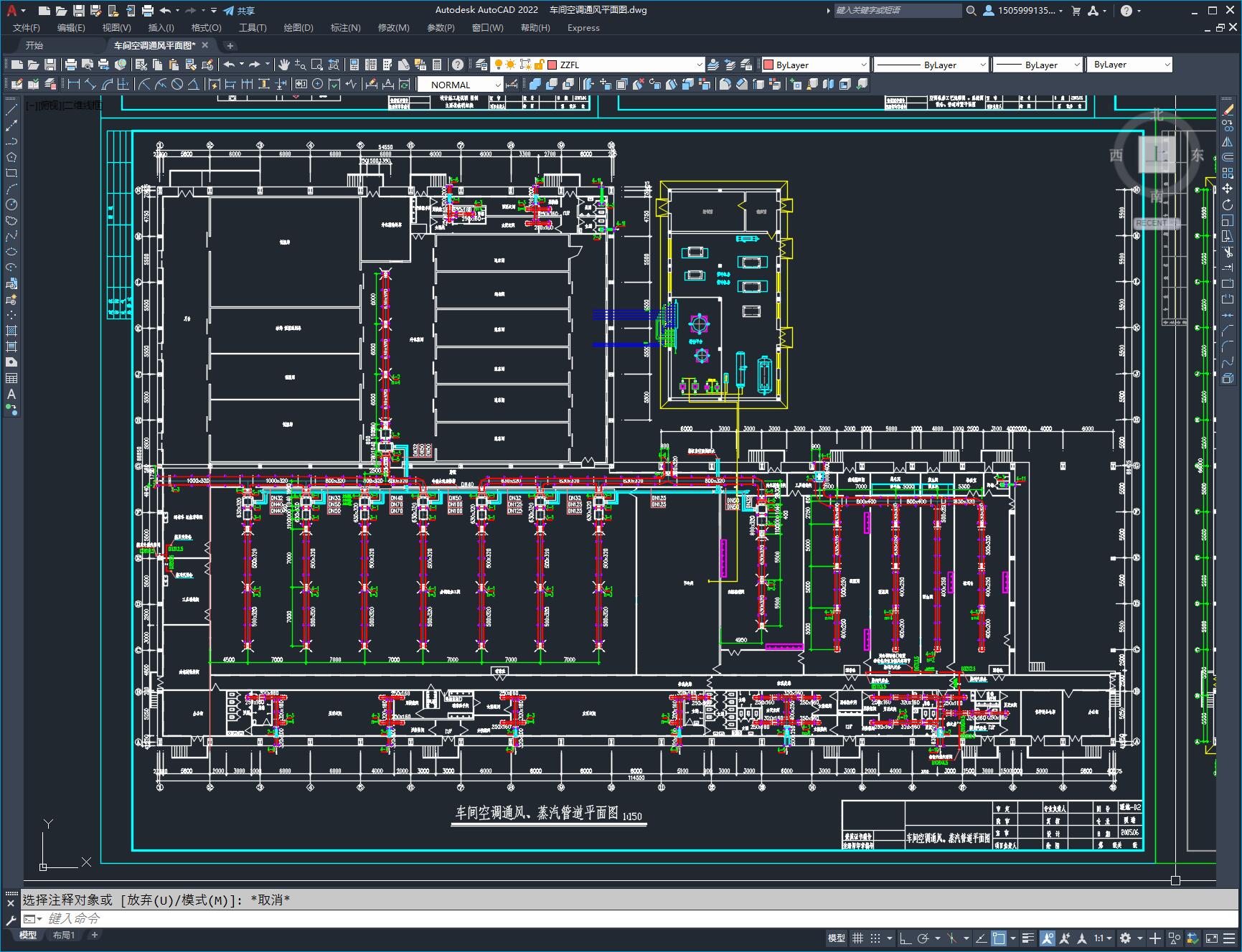Switch to the 开始 tab
This screenshot has width=1242, height=952.
point(34,45)
